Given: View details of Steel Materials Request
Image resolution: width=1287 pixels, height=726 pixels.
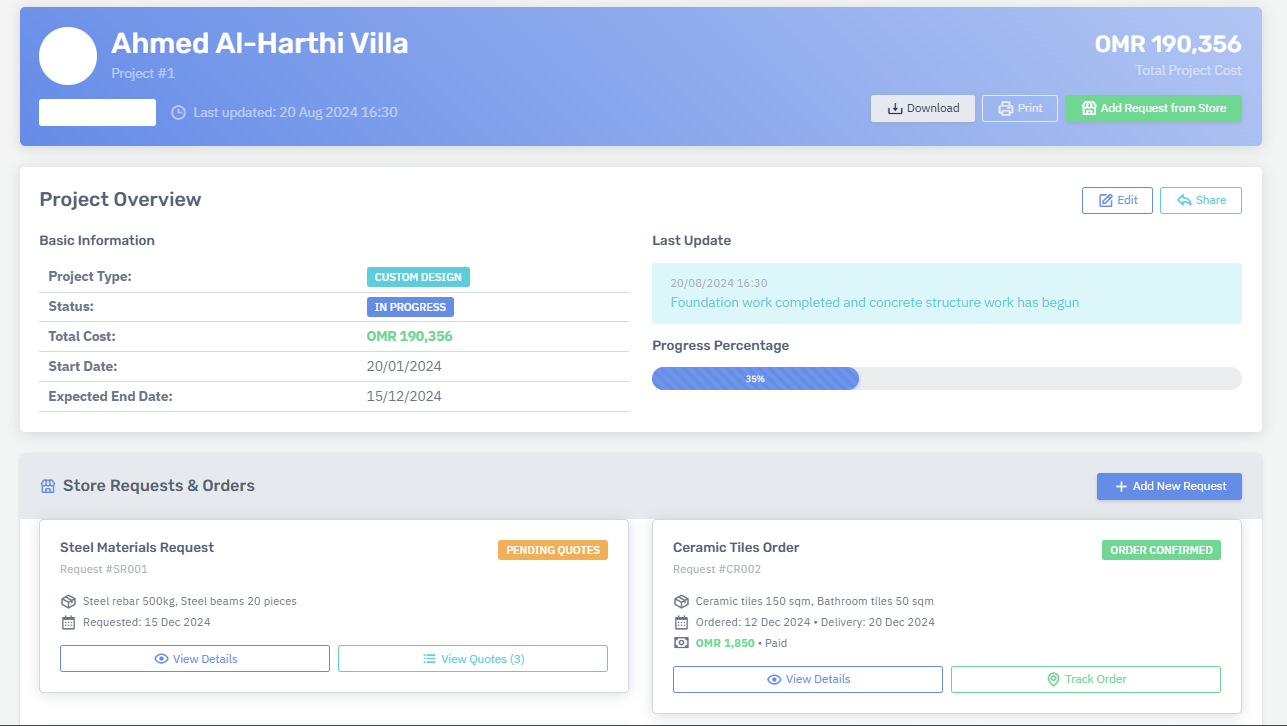Looking at the screenshot, I should [195, 659].
